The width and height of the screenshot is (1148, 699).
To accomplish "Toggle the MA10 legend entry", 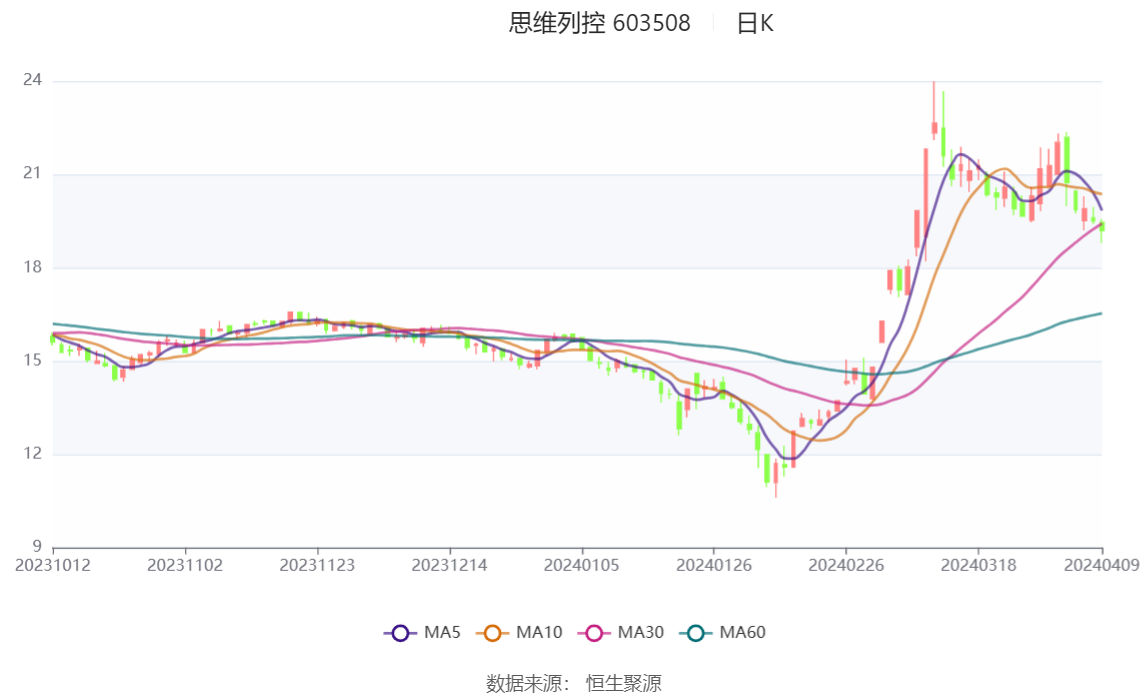I will [519, 632].
